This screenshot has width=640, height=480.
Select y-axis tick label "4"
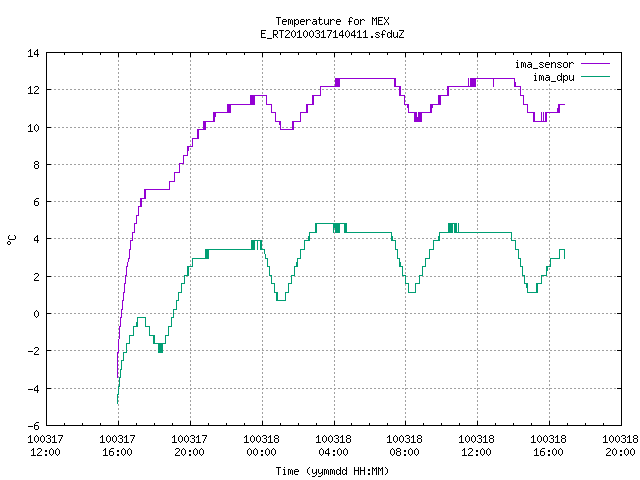(36, 239)
